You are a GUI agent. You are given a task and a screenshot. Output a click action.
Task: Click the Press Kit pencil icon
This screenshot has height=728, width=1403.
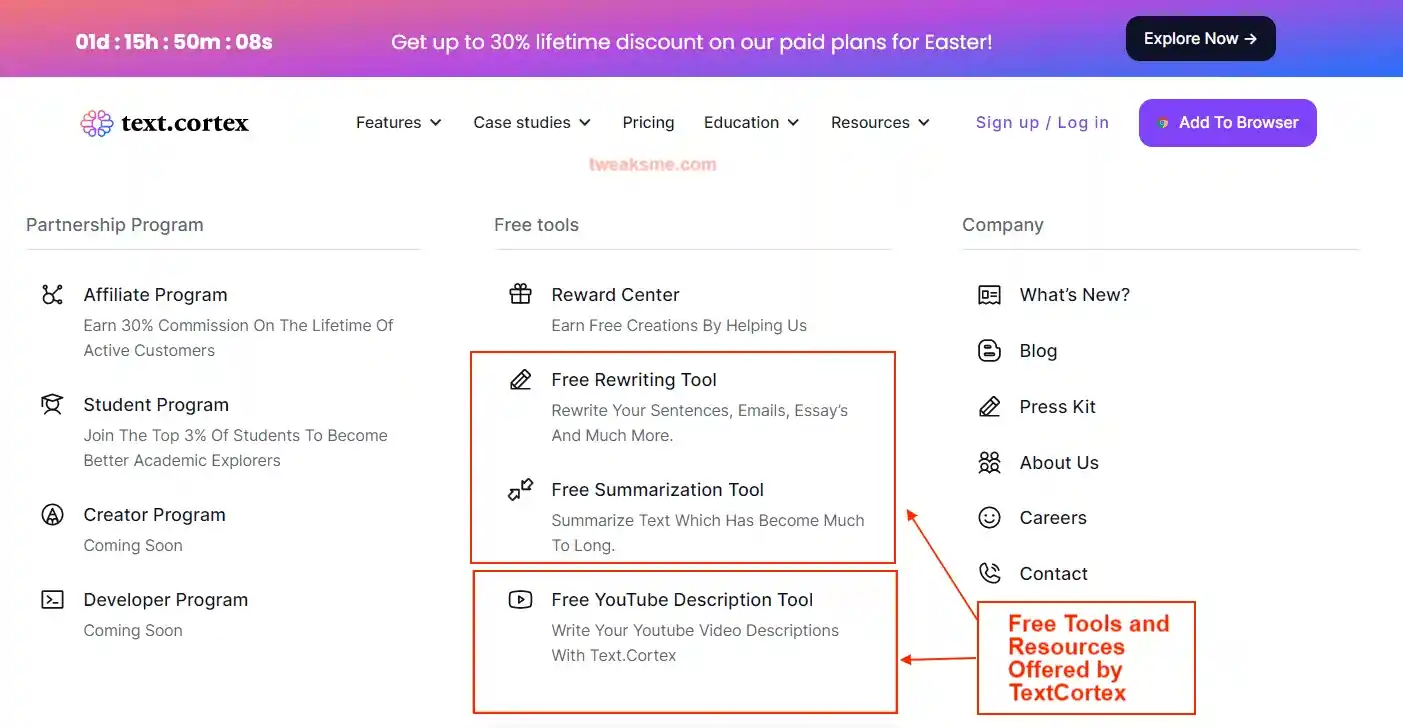click(x=989, y=406)
